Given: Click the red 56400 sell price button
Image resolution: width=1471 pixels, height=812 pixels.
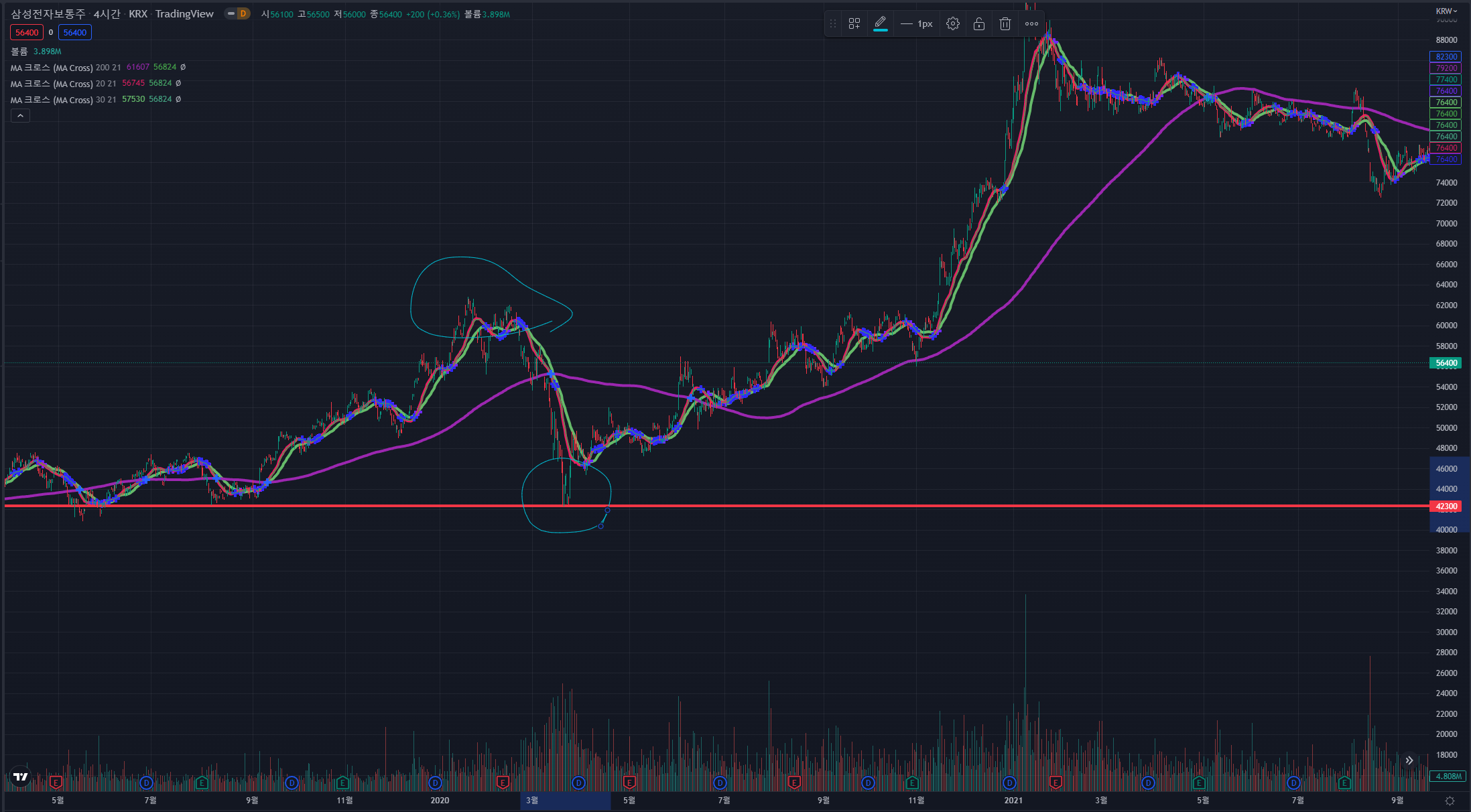Looking at the screenshot, I should (x=27, y=32).
